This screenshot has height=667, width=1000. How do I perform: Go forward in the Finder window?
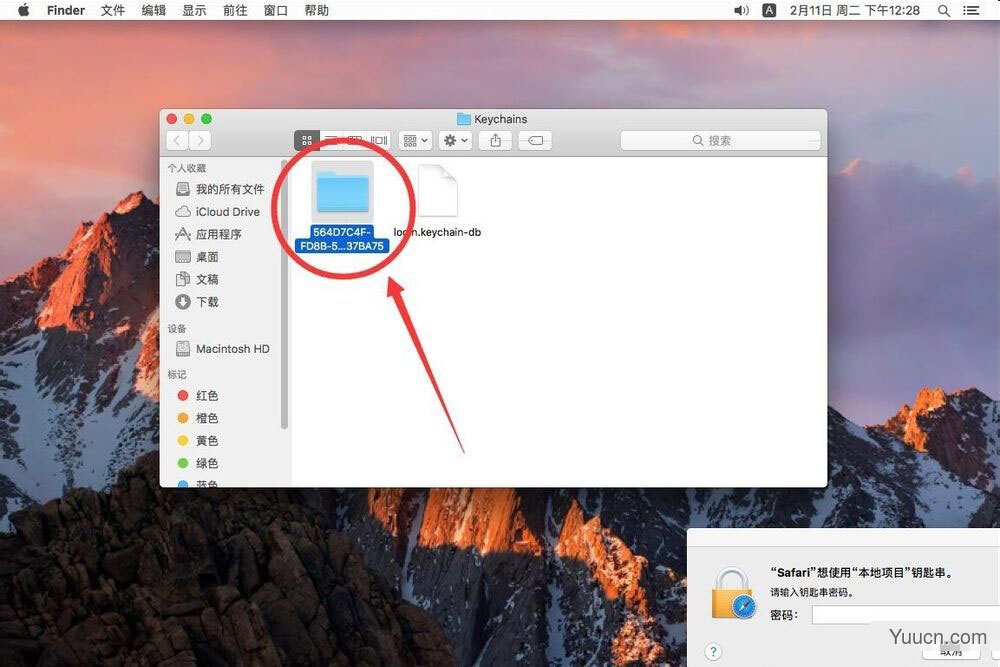pos(200,140)
